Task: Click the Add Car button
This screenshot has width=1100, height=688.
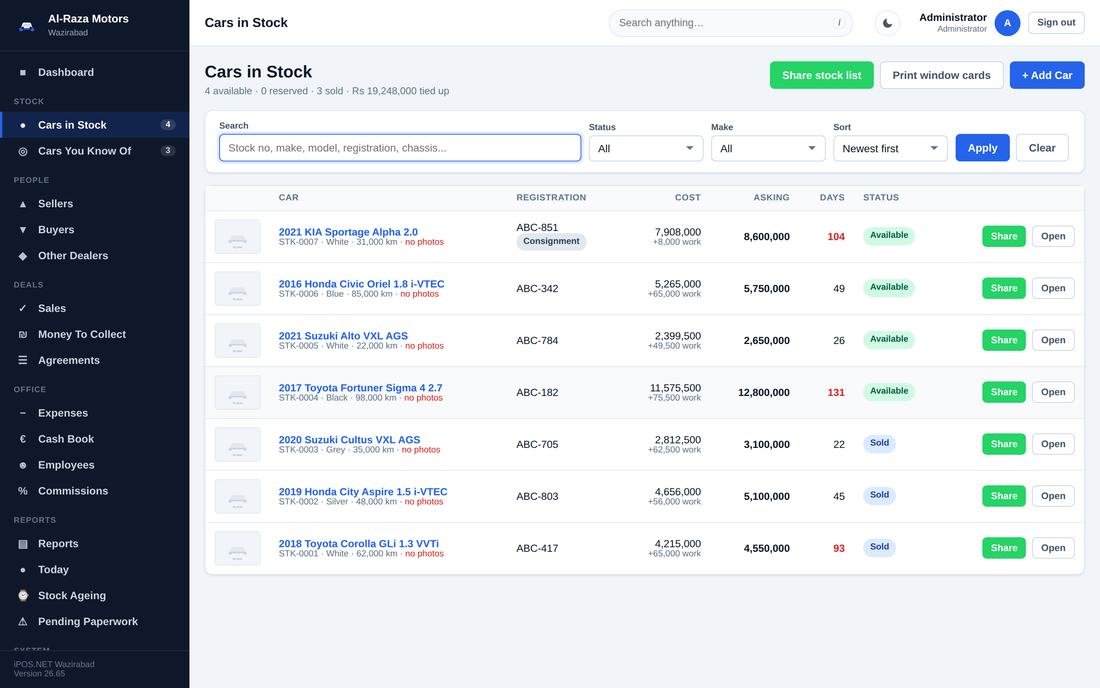Action: pyautogui.click(x=1047, y=75)
